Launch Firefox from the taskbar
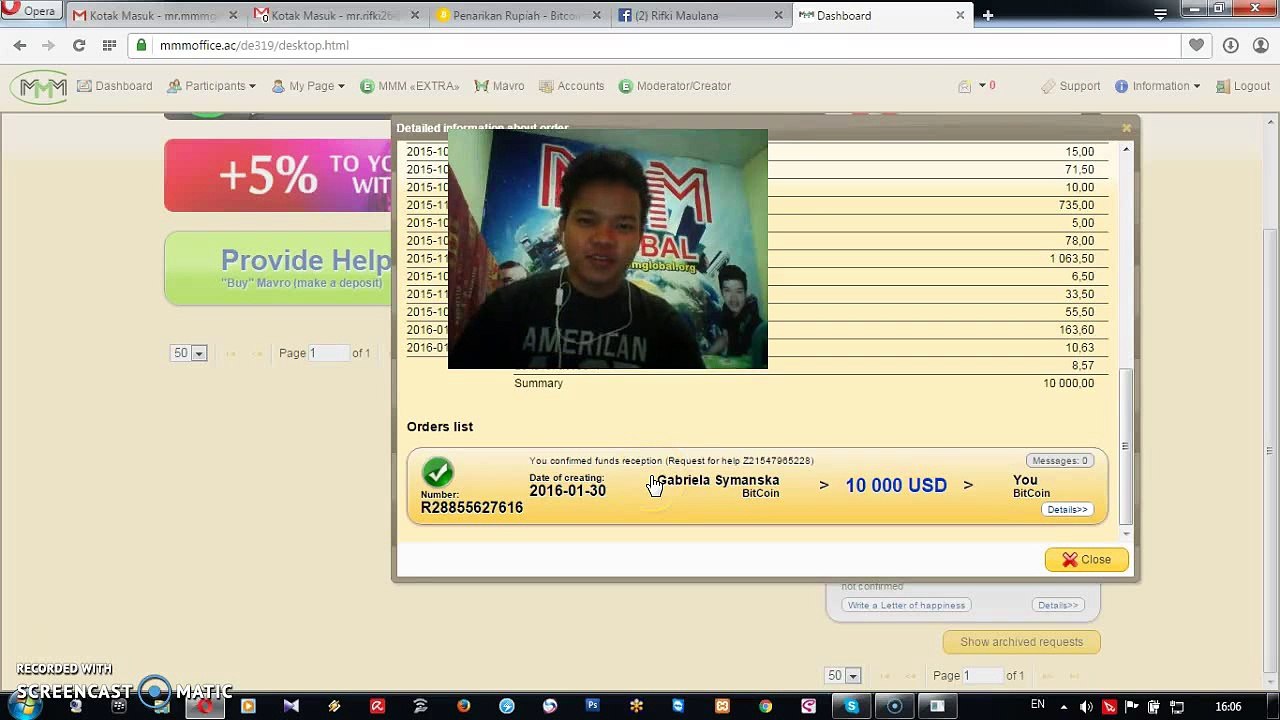Image resolution: width=1280 pixels, height=720 pixels. click(464, 706)
